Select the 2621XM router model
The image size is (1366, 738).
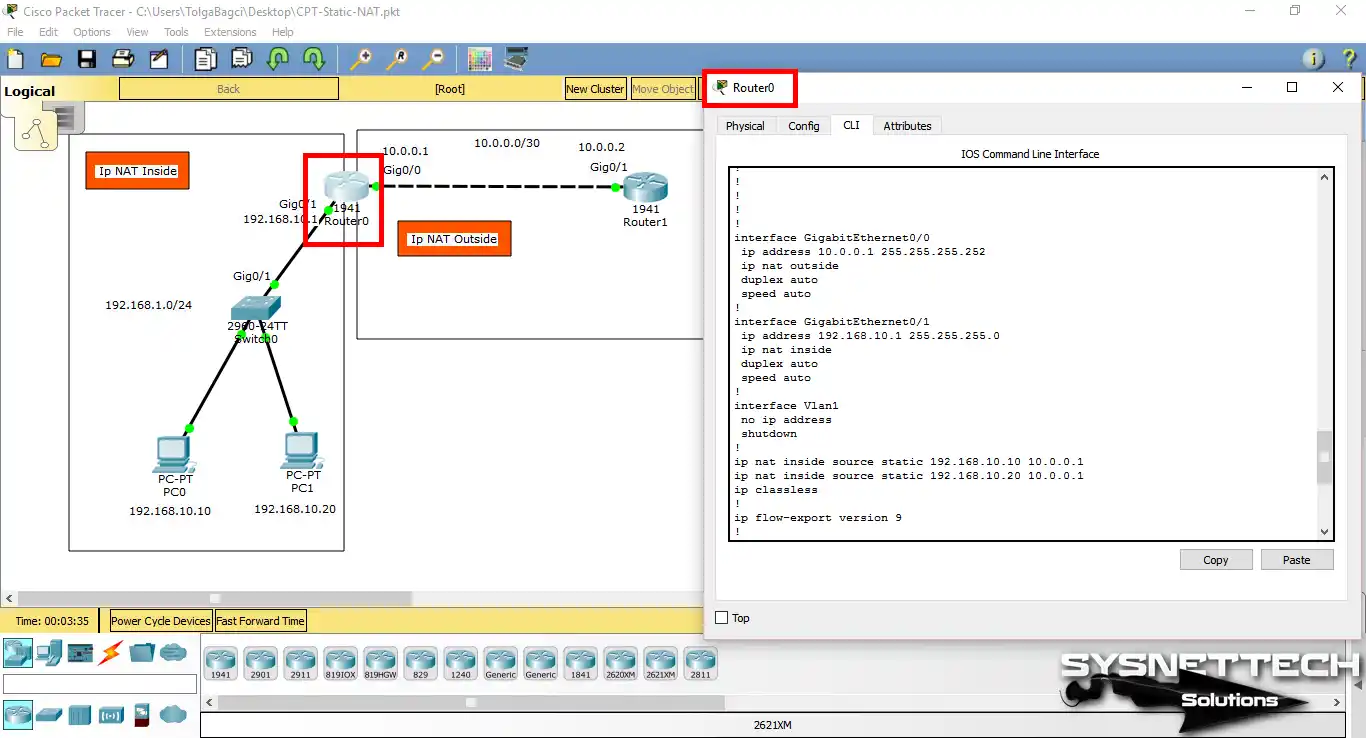(x=660, y=661)
